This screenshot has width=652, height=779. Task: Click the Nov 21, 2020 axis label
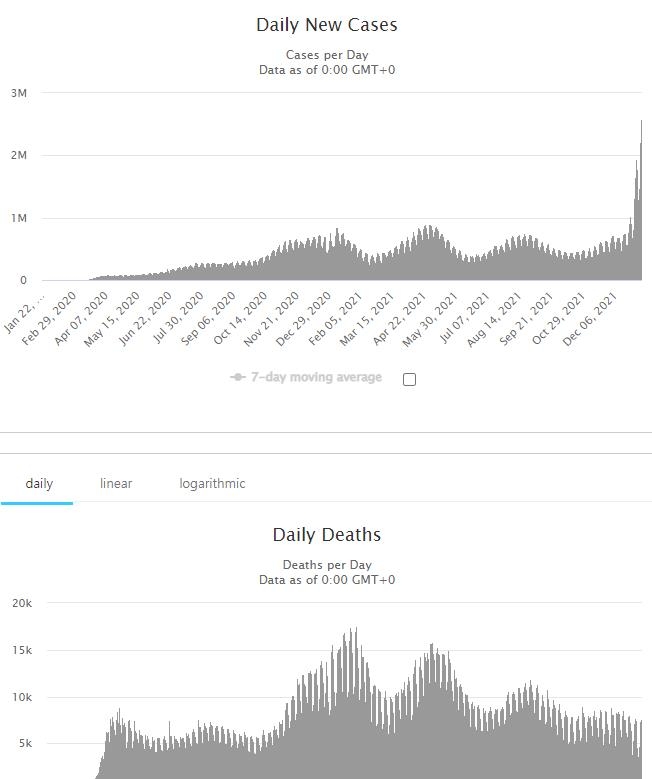tap(271, 319)
